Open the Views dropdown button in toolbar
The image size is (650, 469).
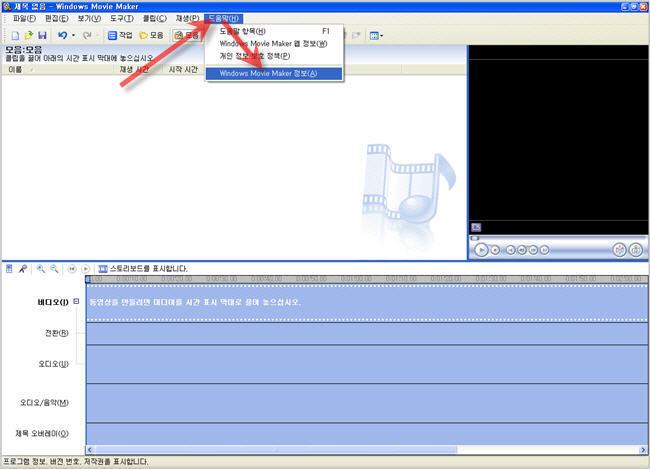pyautogui.click(x=376, y=36)
